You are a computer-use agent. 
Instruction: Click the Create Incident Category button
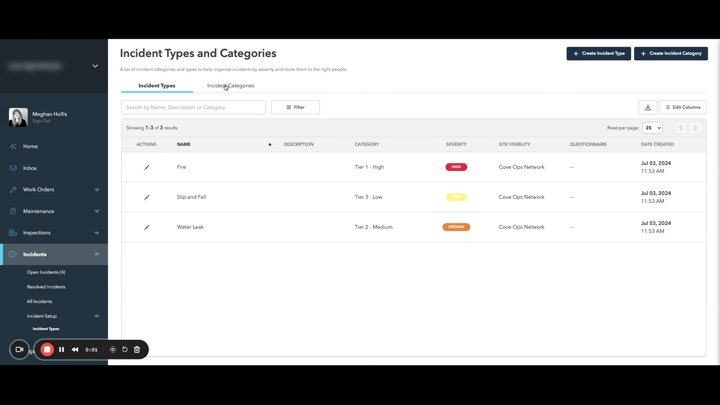click(670, 54)
